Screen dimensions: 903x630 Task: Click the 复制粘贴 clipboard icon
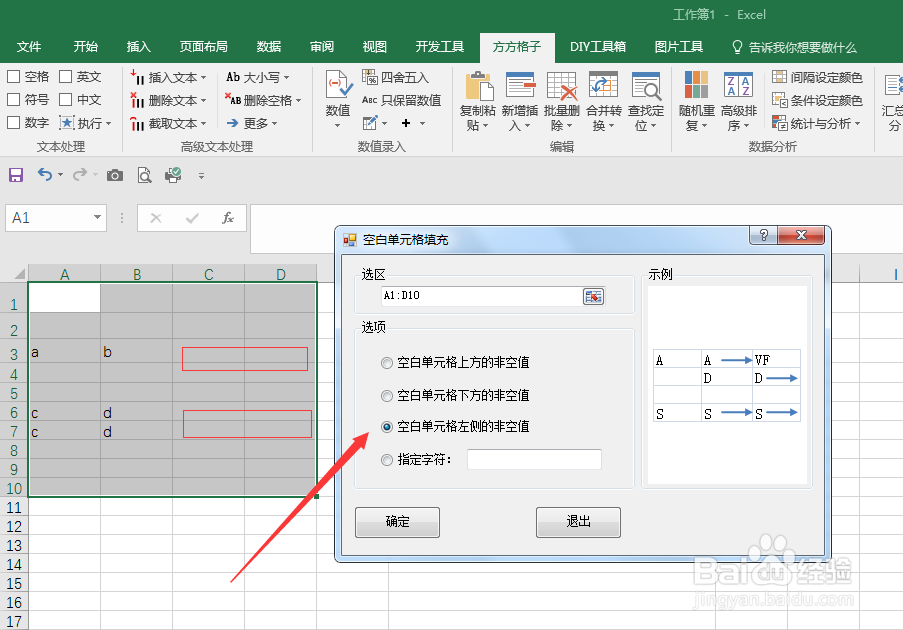point(479,86)
